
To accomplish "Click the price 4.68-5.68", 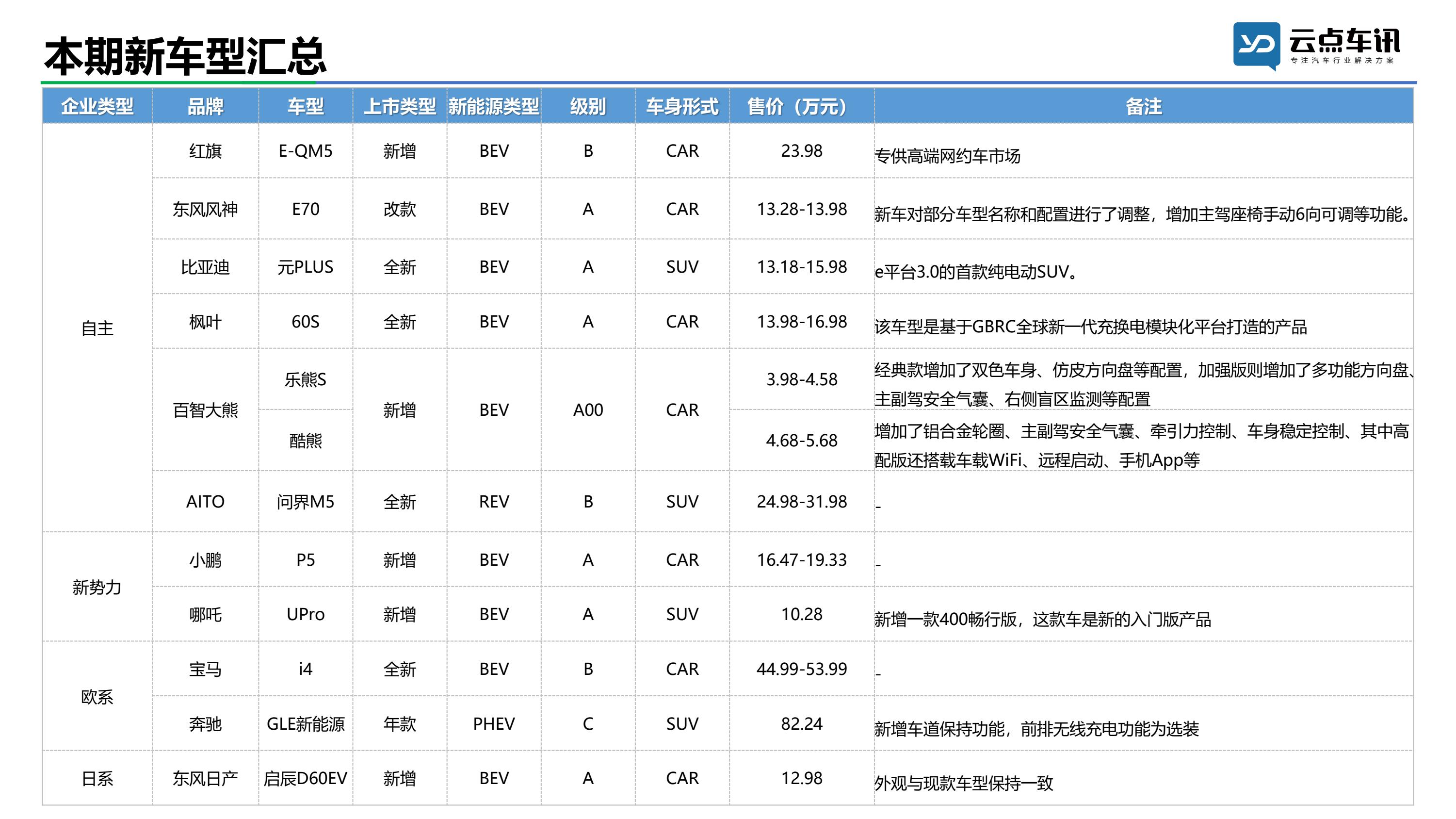I will pos(801,441).
